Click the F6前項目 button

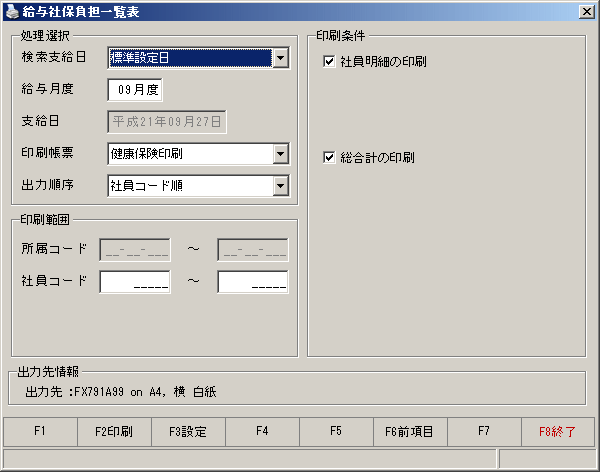coord(410,432)
